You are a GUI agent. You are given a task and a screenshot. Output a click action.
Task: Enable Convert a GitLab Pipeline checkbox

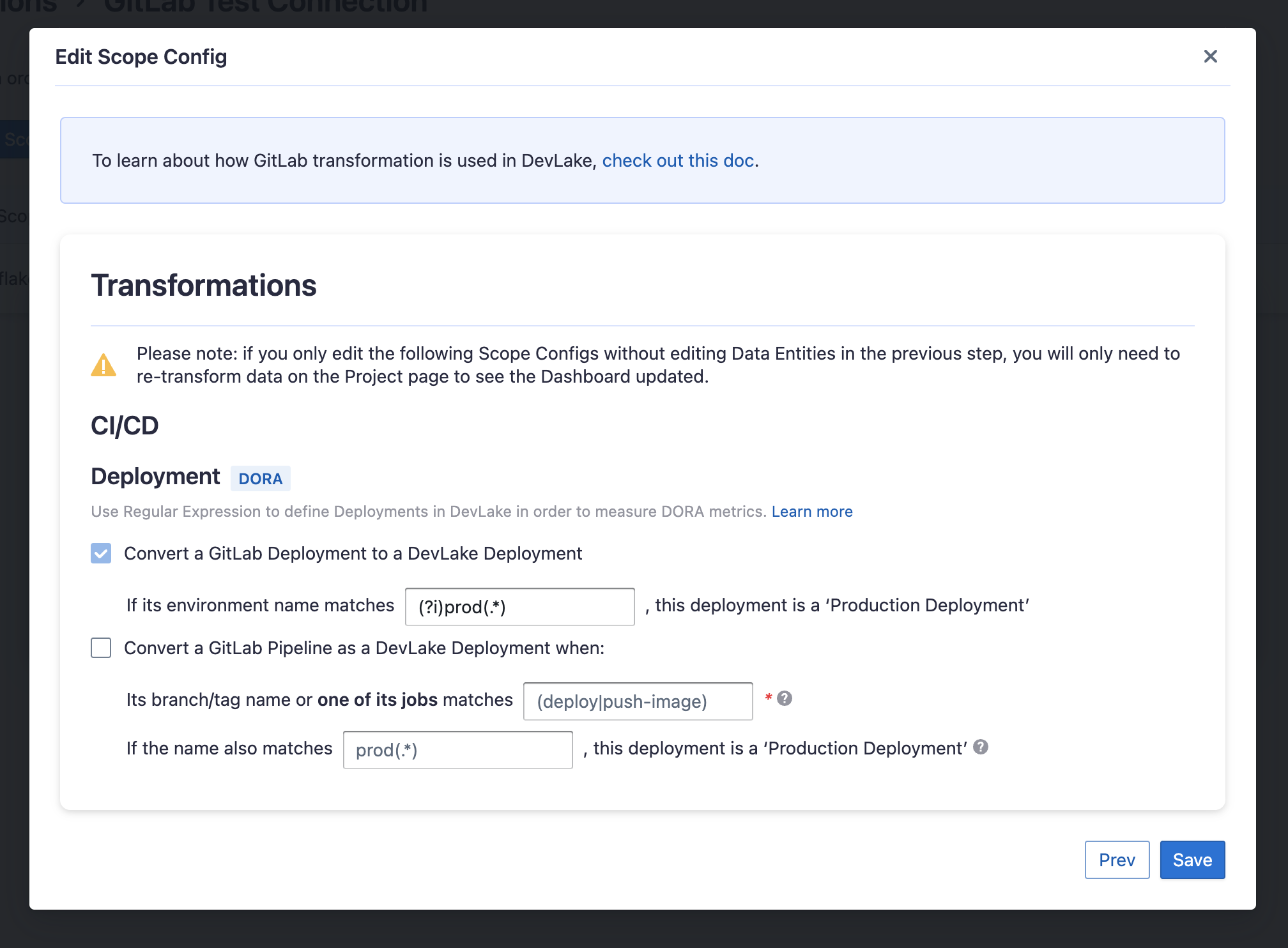pos(101,648)
